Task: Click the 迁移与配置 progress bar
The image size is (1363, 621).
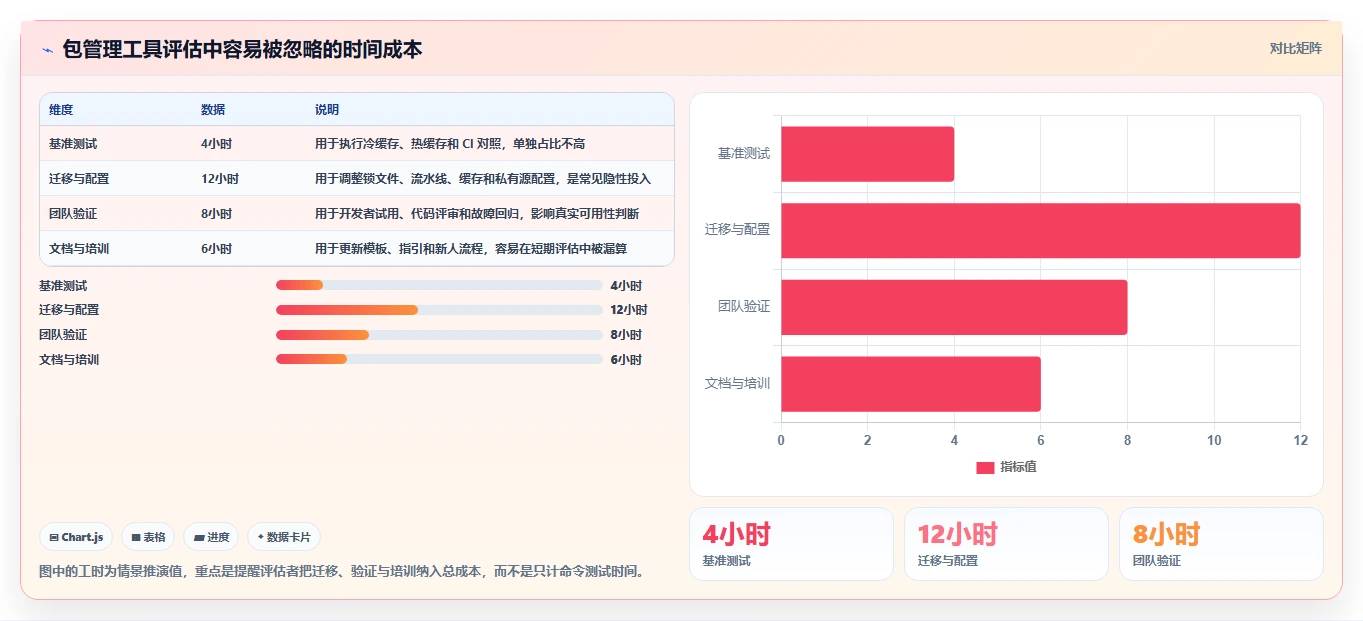Action: 439,310
